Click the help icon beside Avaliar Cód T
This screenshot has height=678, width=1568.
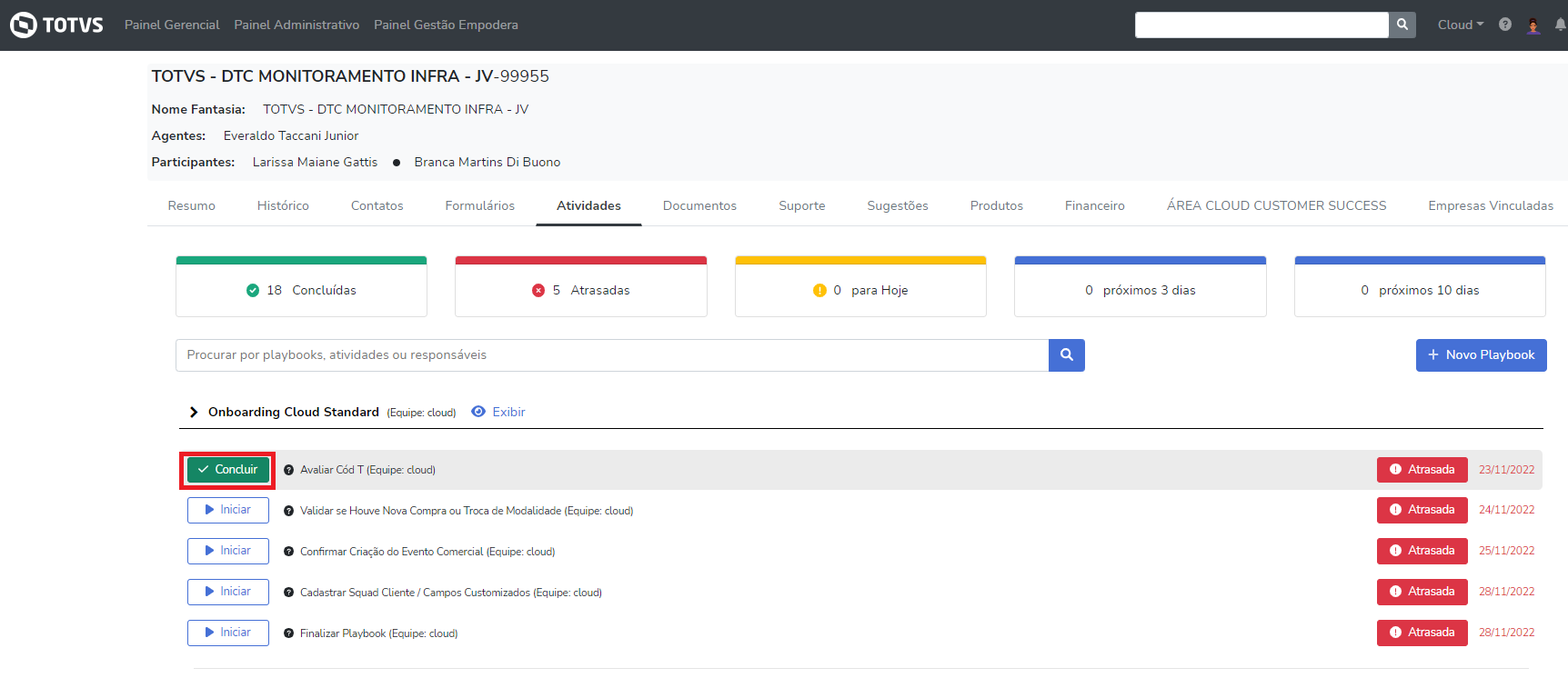(x=288, y=470)
